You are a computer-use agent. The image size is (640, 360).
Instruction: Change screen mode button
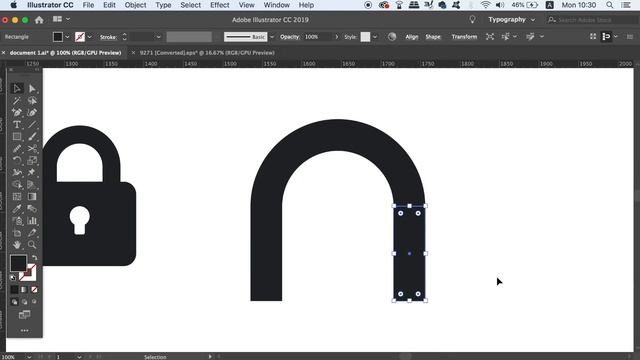pos(24,315)
